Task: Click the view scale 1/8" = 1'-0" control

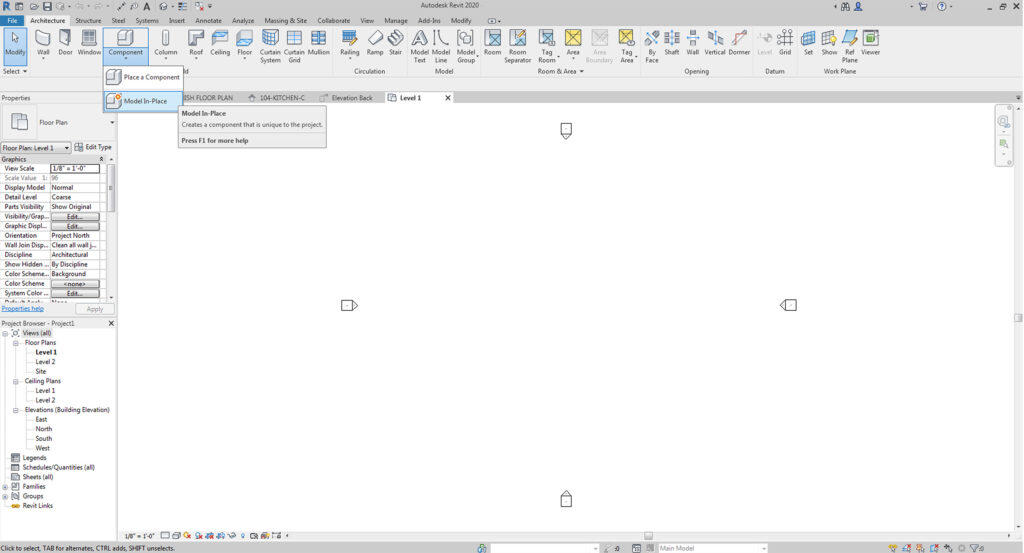Action: click(x=139, y=536)
